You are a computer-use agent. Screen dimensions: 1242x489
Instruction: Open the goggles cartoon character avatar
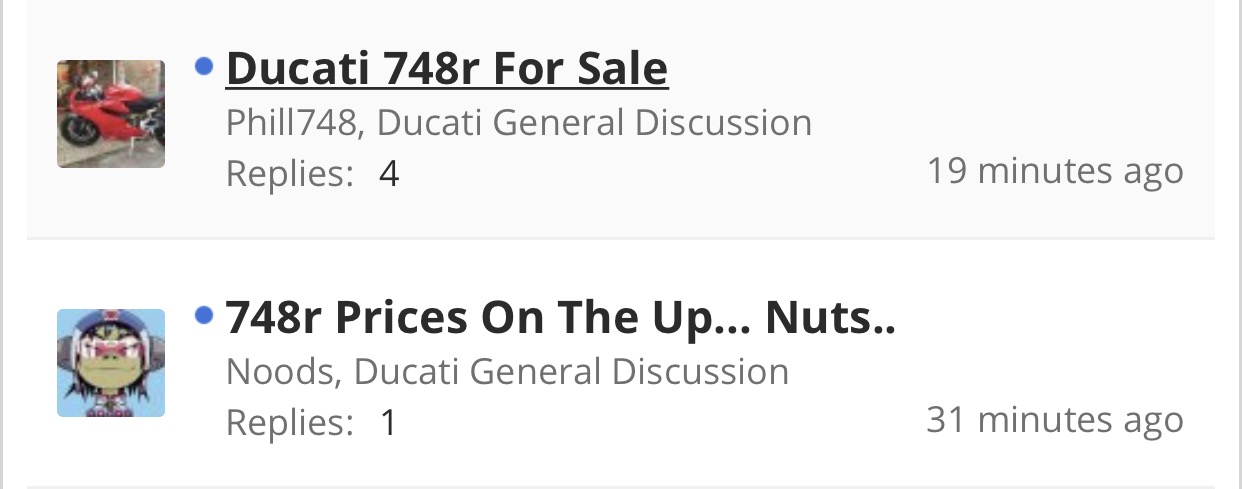click(x=111, y=362)
